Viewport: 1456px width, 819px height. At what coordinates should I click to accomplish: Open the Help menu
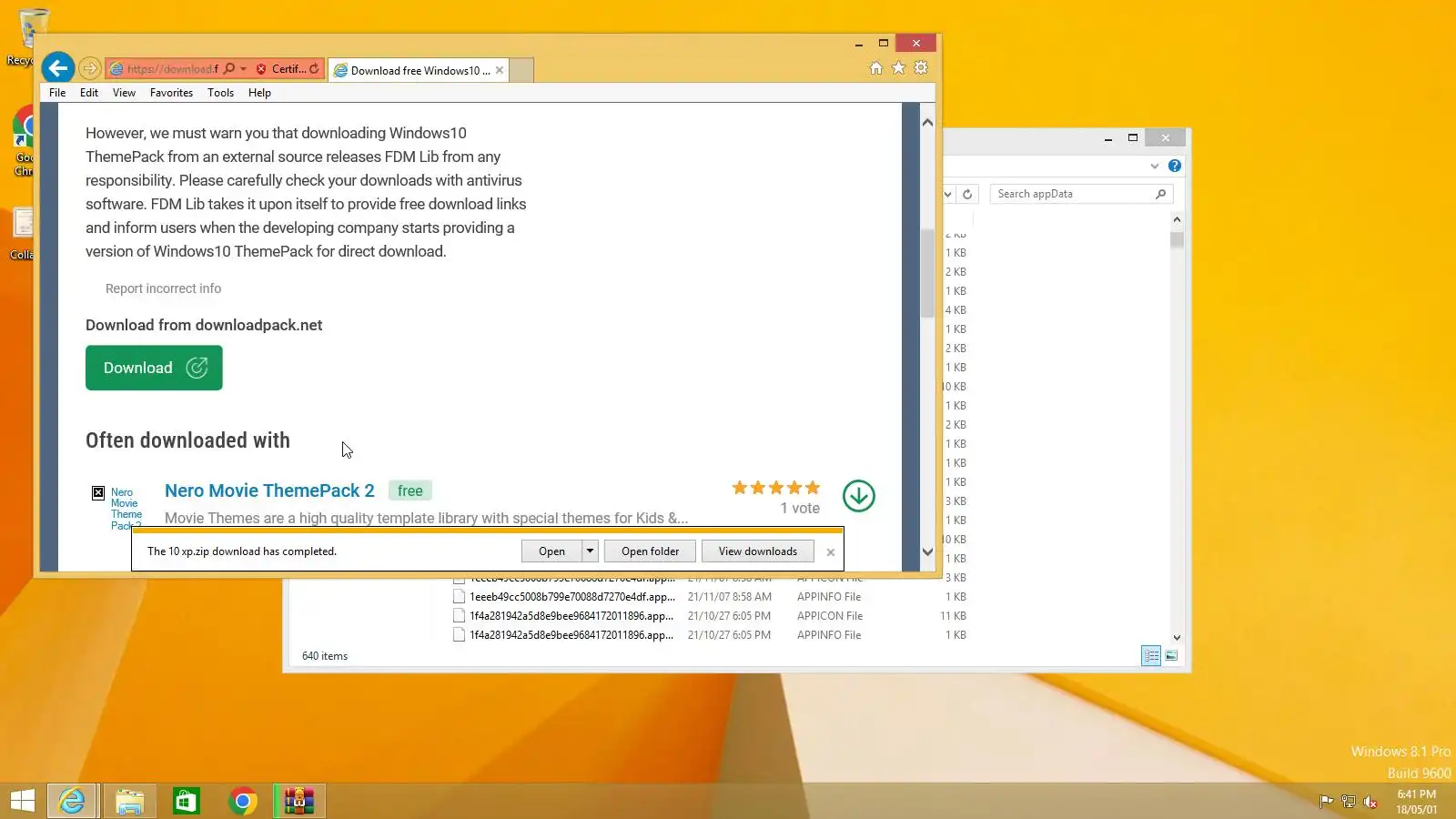point(259,93)
